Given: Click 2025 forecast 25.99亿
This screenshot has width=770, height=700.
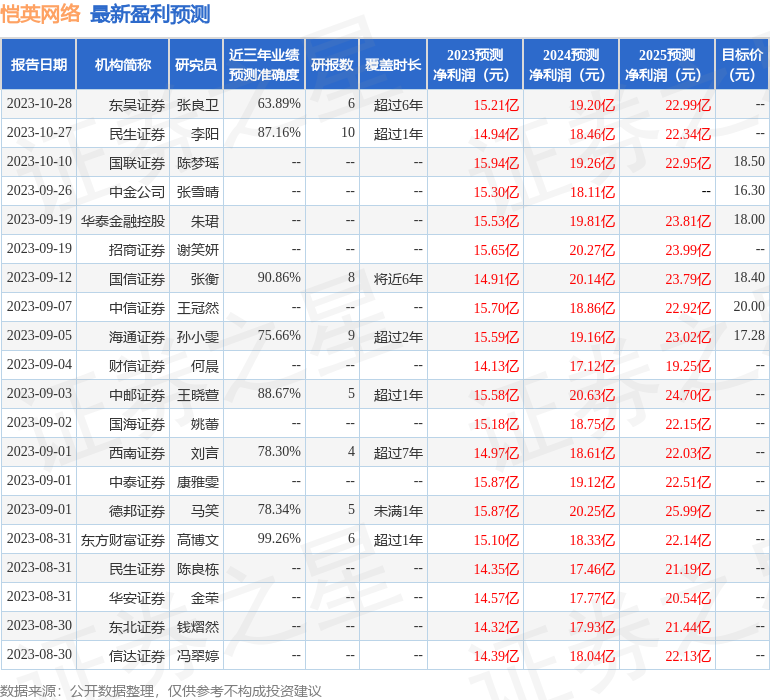Looking at the screenshot, I should coord(688,511).
